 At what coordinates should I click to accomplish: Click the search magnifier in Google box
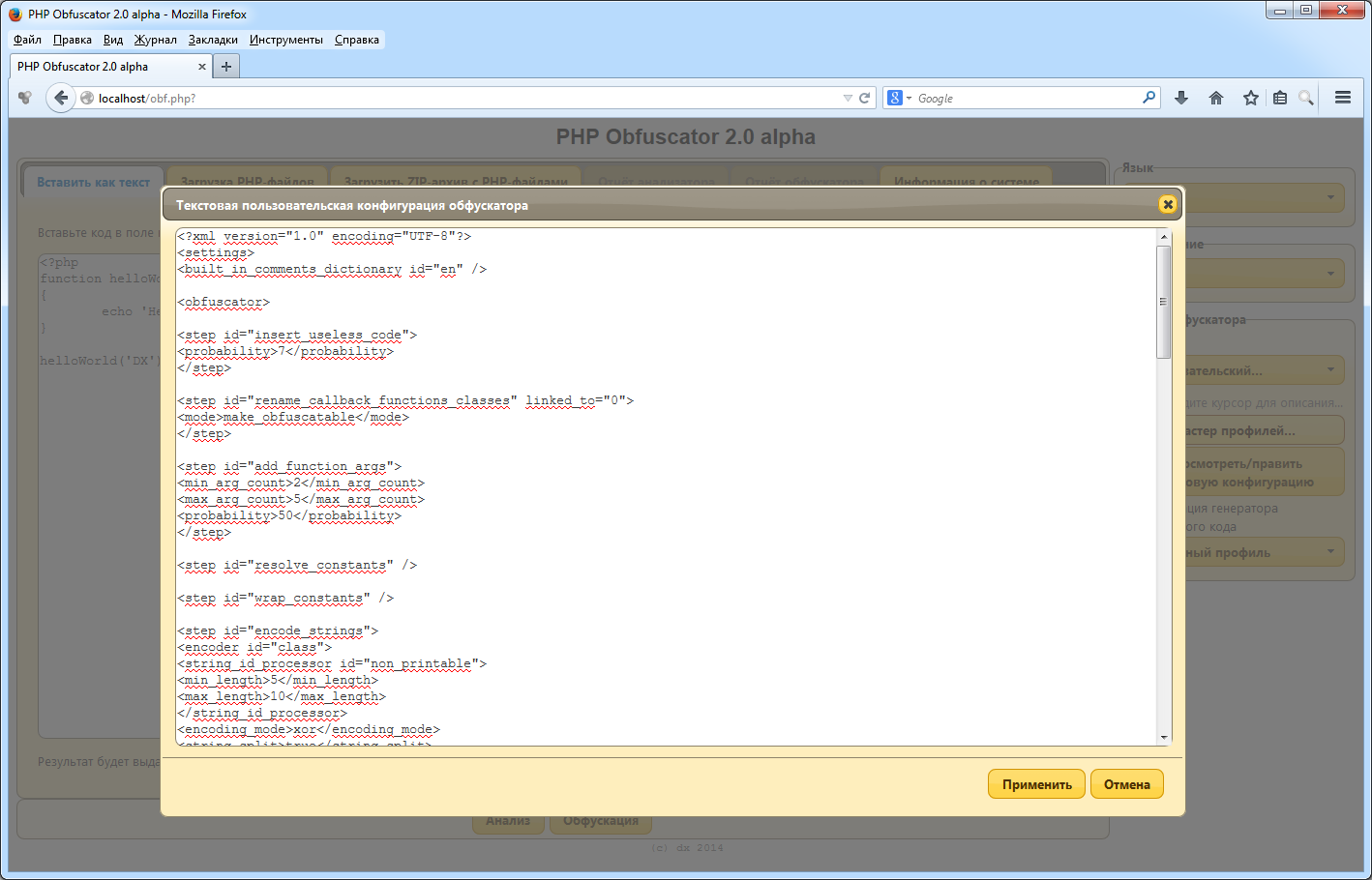pos(1148,98)
